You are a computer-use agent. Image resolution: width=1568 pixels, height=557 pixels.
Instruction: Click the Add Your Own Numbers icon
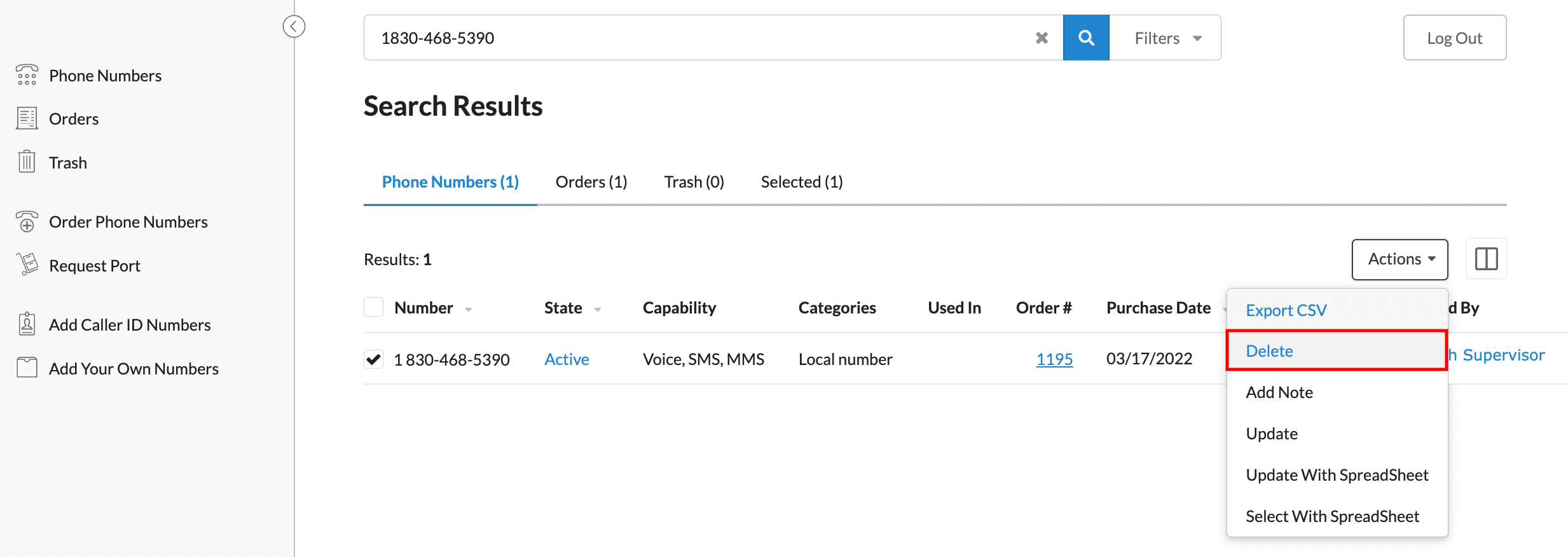coord(27,368)
